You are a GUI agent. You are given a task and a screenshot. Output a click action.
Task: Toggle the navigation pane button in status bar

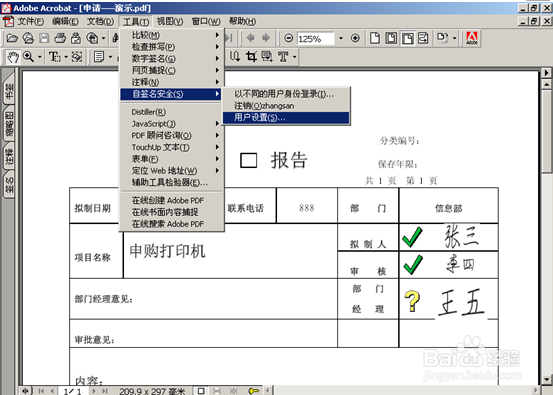pos(25,391)
